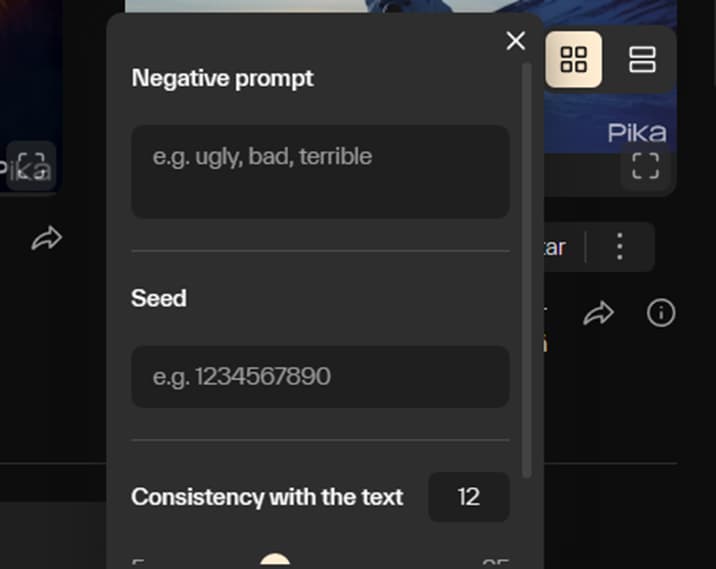Switch to stacked list view layout
Image resolution: width=716 pixels, height=569 pixels.
tap(641, 59)
